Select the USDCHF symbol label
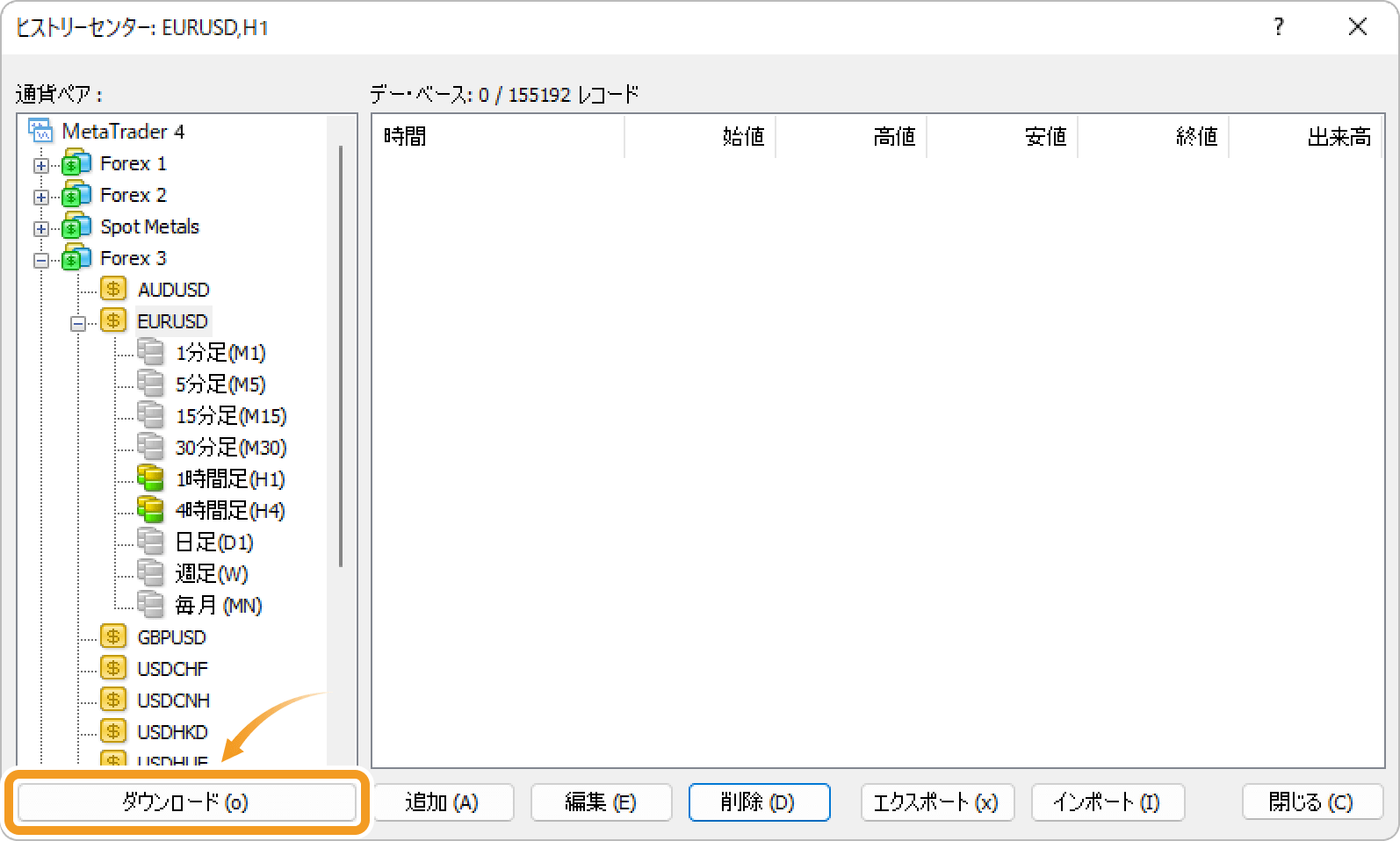 [172, 669]
